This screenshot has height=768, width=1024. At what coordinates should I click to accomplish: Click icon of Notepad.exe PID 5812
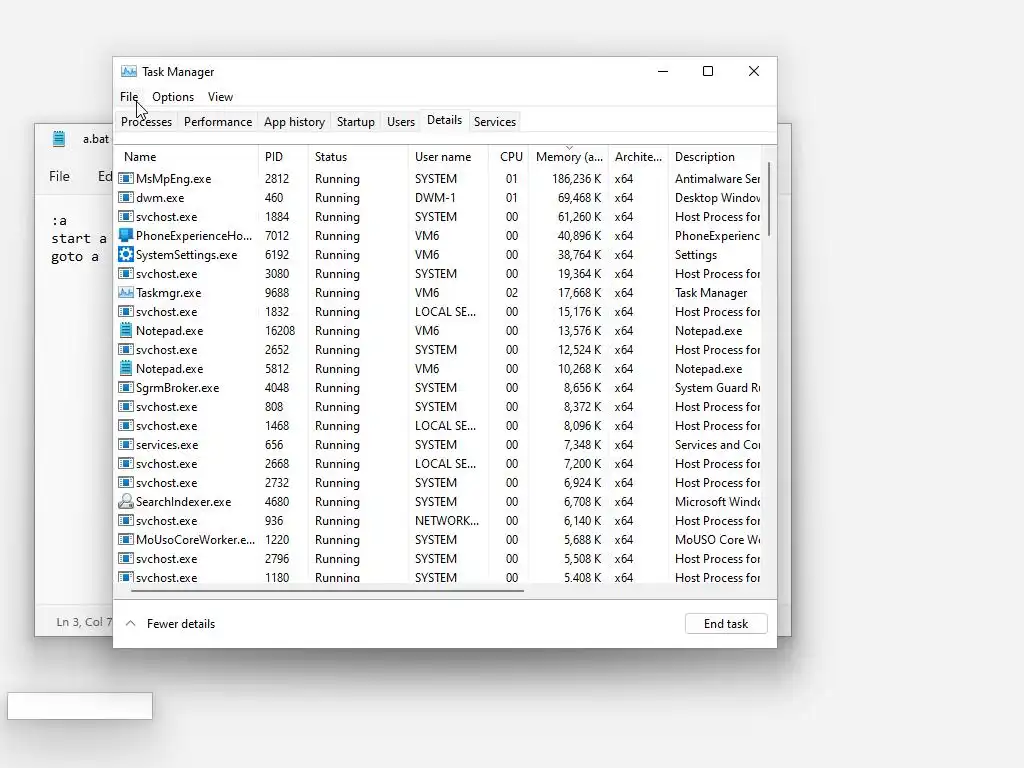126,368
